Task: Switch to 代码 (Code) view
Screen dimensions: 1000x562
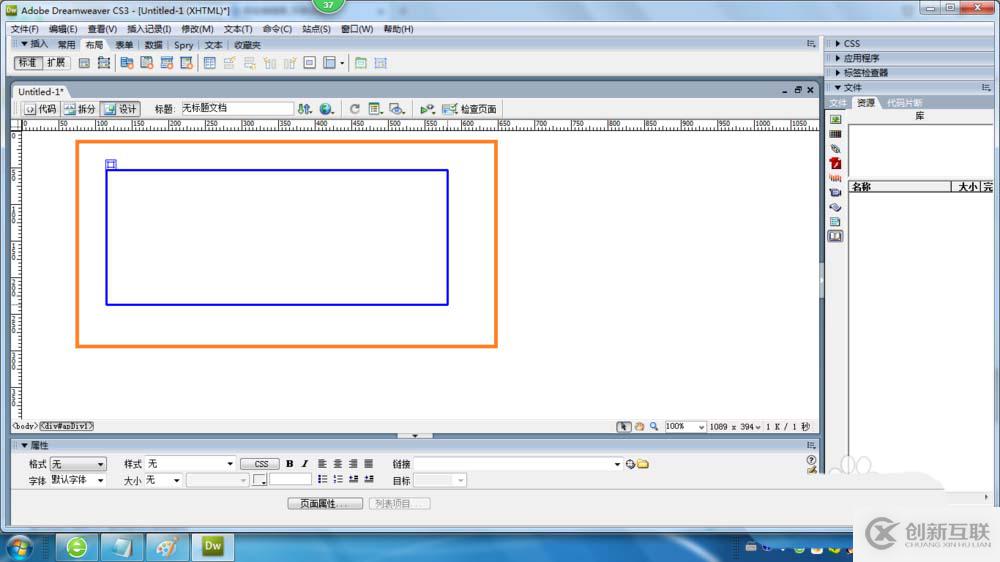Action: [x=40, y=109]
